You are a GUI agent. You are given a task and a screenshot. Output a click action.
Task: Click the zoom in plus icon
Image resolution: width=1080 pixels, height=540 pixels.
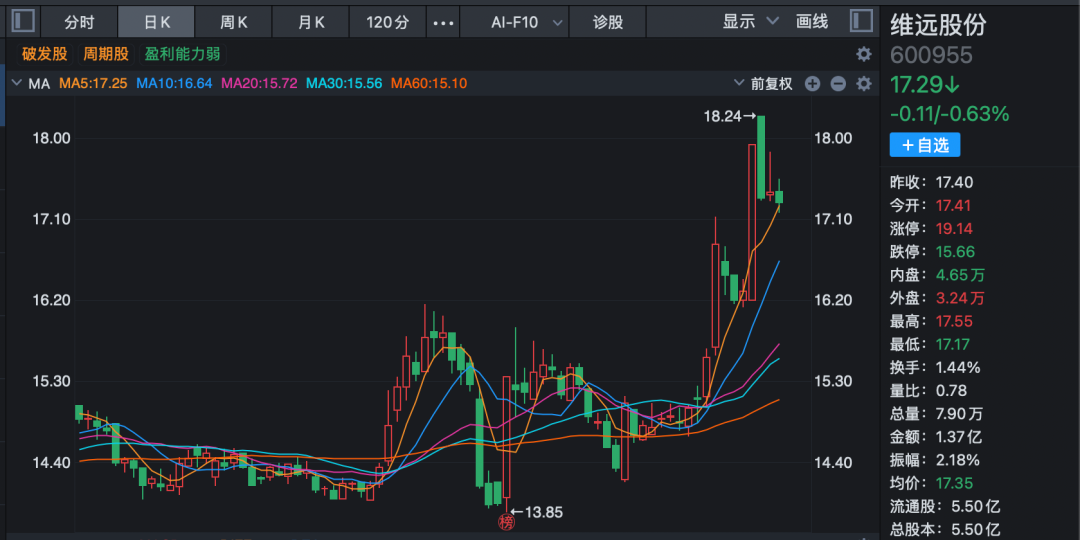(812, 84)
